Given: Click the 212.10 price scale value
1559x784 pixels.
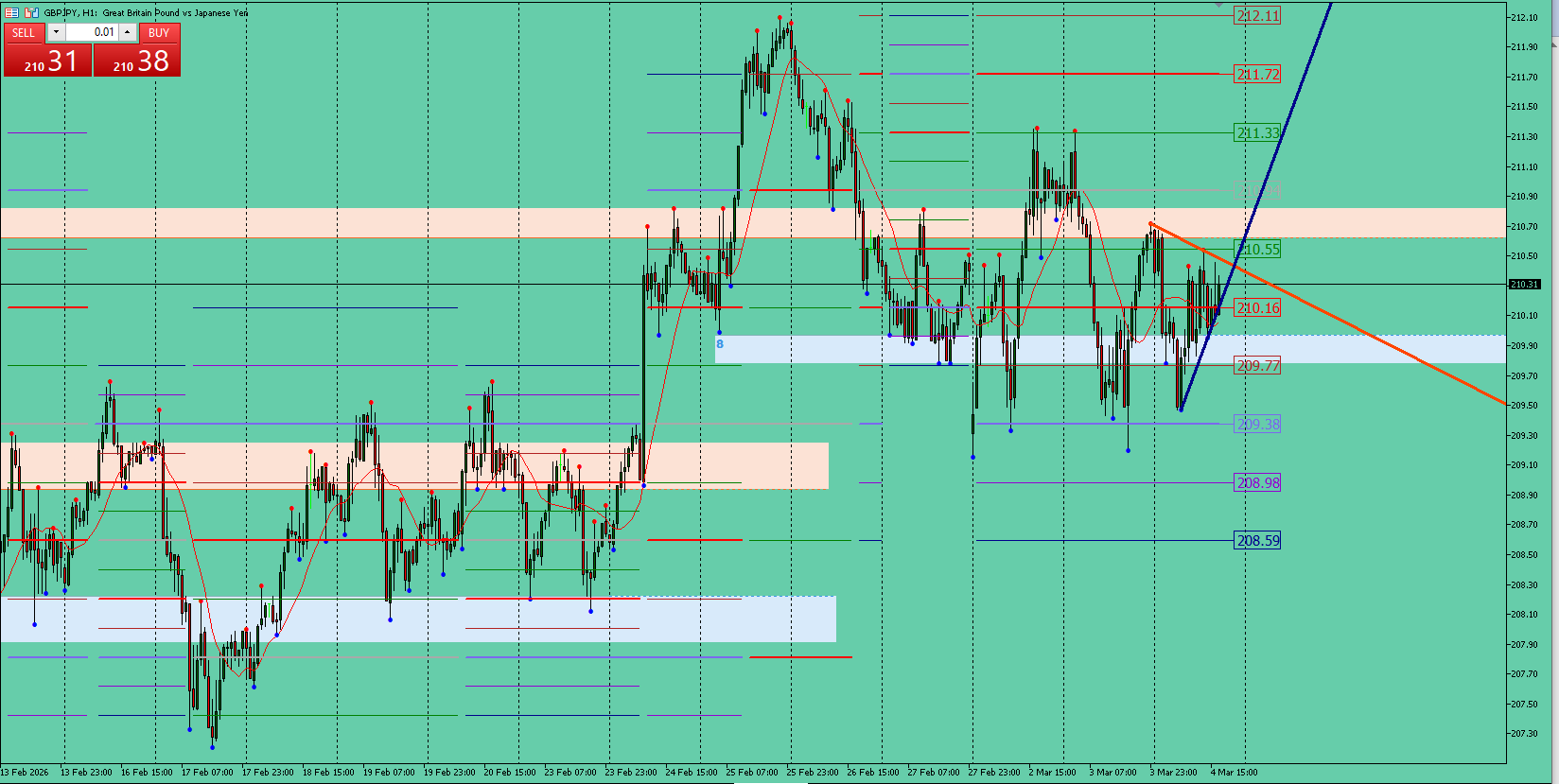Looking at the screenshot, I should (1524, 17).
